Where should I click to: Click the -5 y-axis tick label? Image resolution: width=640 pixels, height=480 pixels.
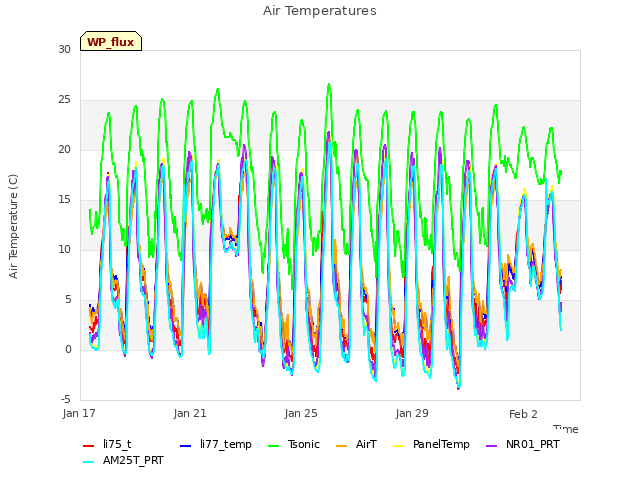click(x=66, y=399)
